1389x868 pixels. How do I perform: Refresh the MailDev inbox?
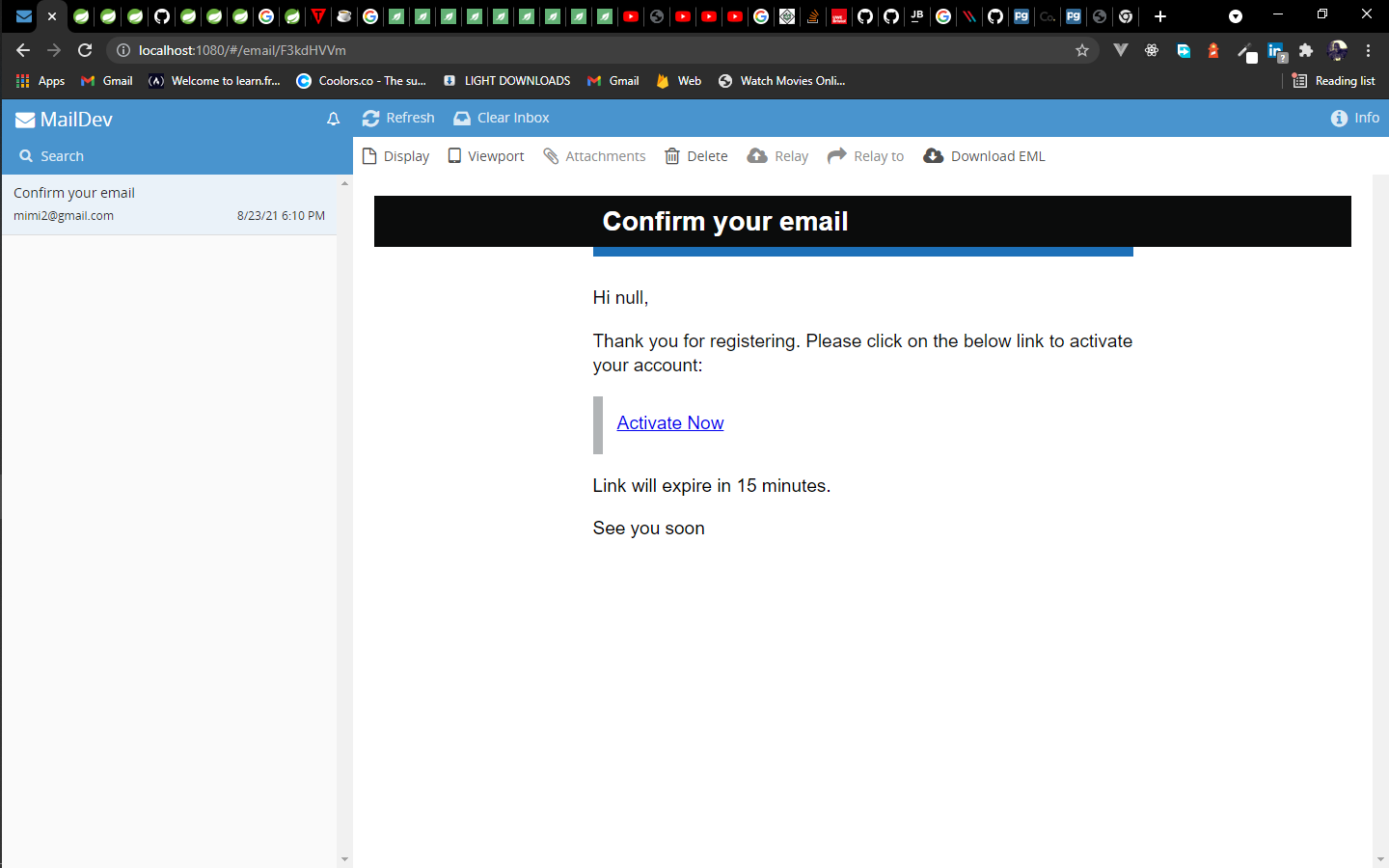(x=398, y=118)
